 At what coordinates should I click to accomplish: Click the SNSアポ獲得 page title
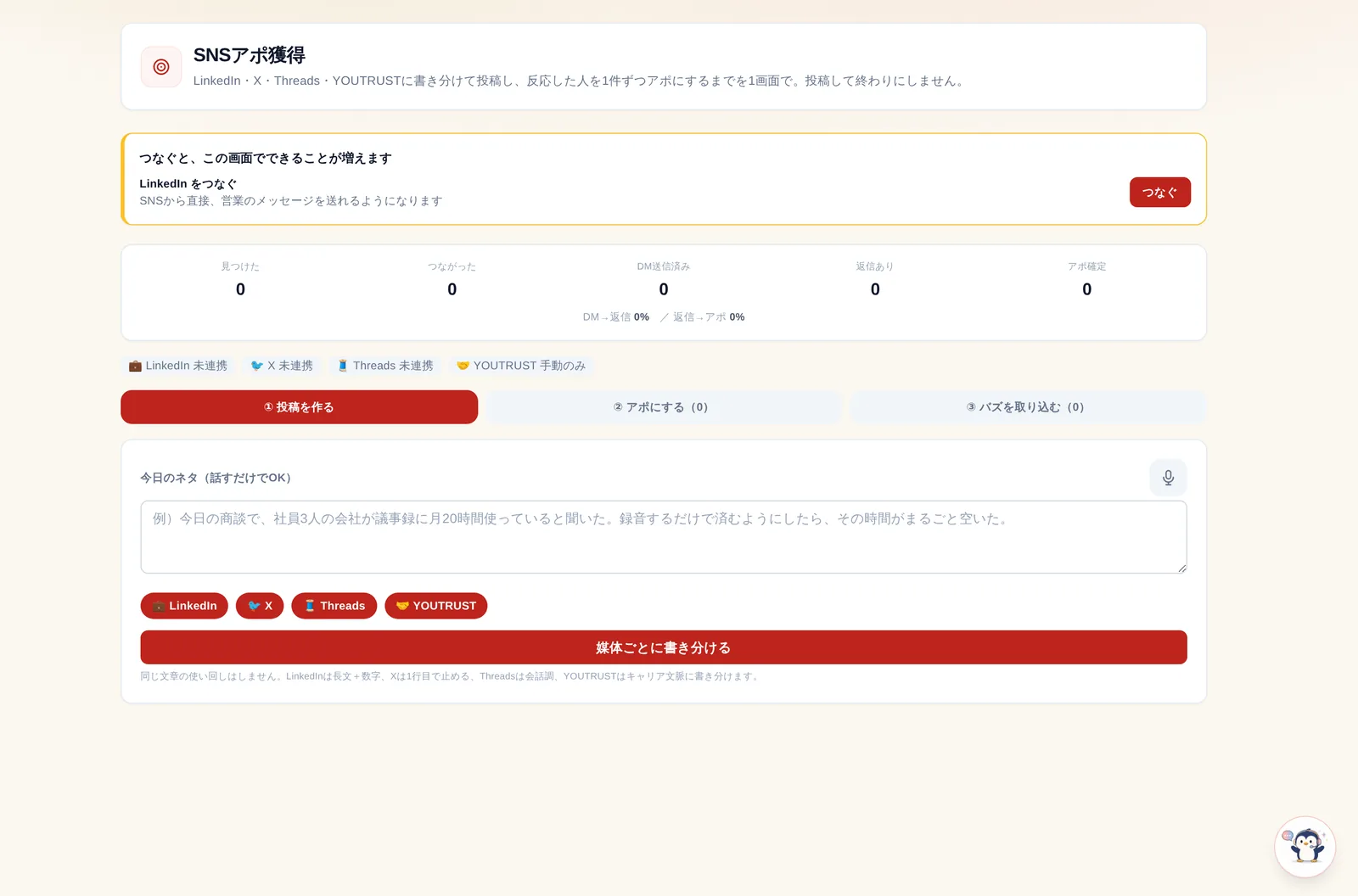(250, 55)
